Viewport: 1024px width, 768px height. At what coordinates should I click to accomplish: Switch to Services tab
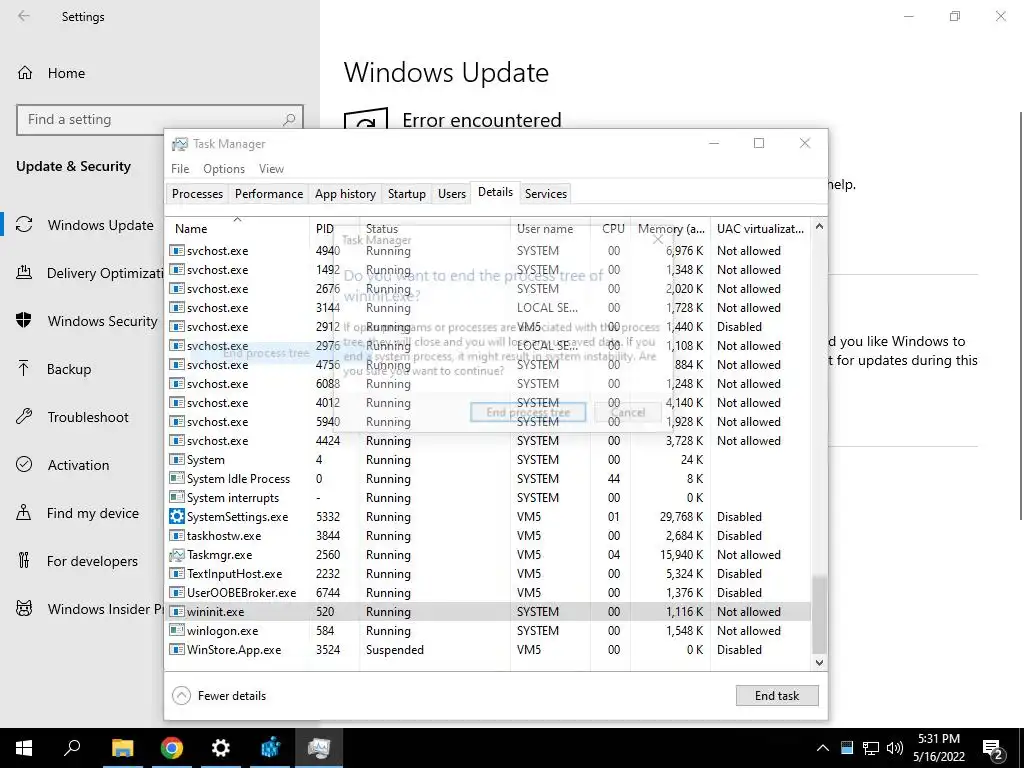click(546, 194)
